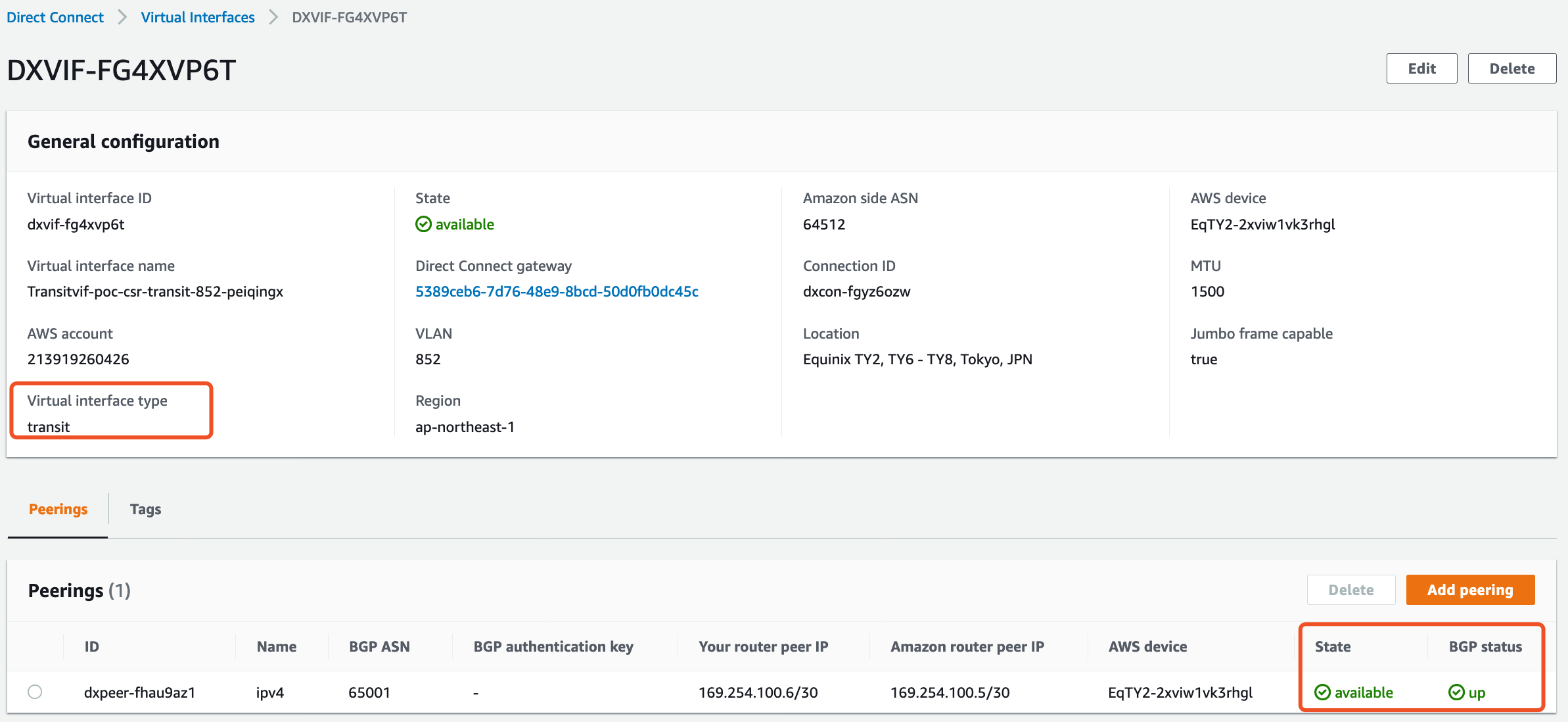Switch to the Tags tab

coord(145,509)
